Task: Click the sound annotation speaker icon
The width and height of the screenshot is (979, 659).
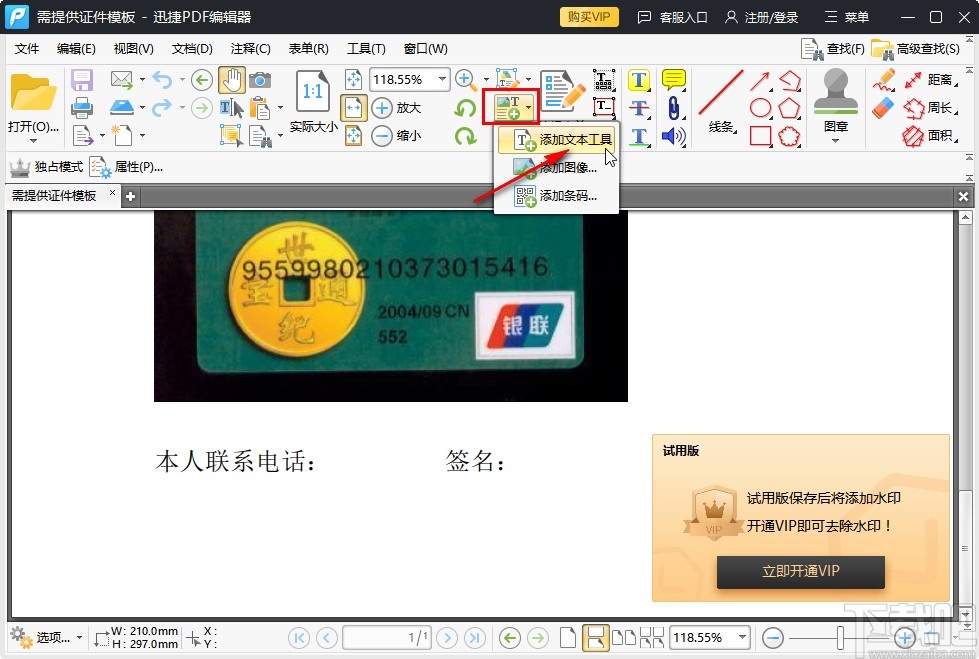Action: (673, 135)
